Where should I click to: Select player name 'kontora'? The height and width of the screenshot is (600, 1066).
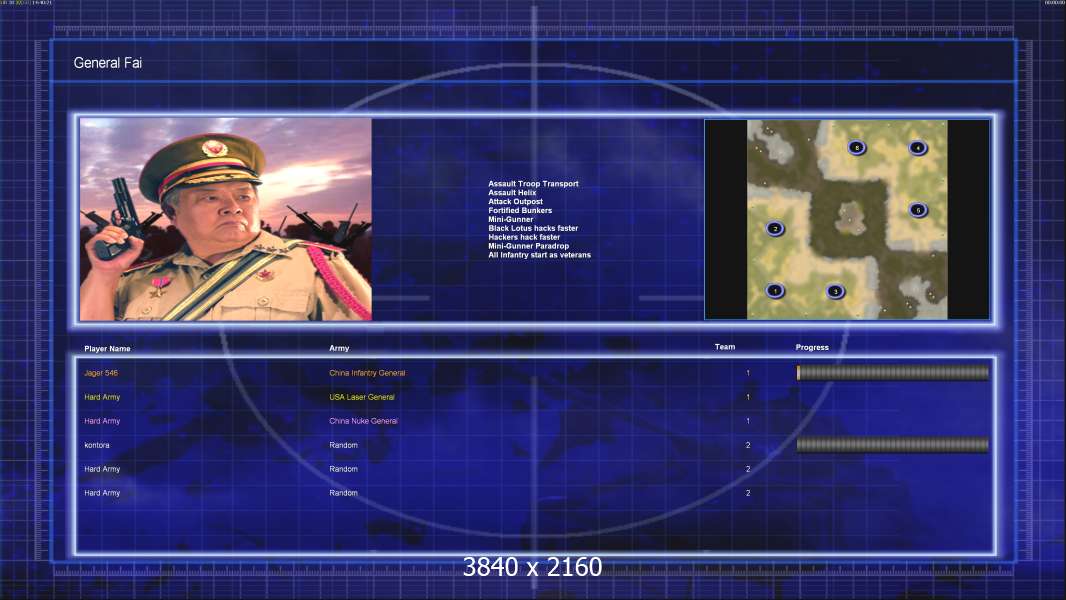tap(97, 445)
